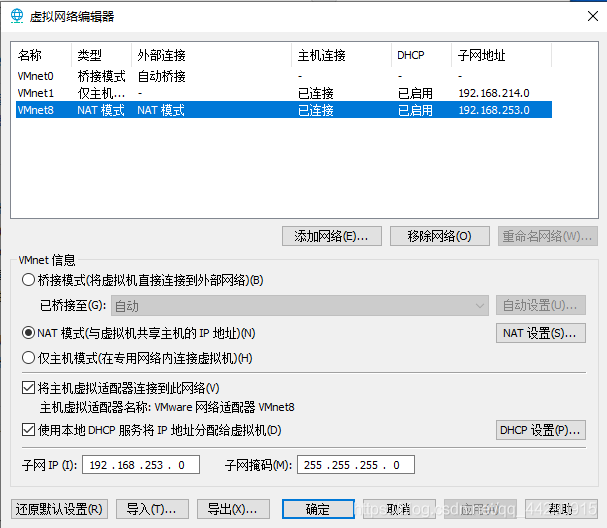Click the 应用 button
This screenshot has height=528, width=607.
coord(480,509)
